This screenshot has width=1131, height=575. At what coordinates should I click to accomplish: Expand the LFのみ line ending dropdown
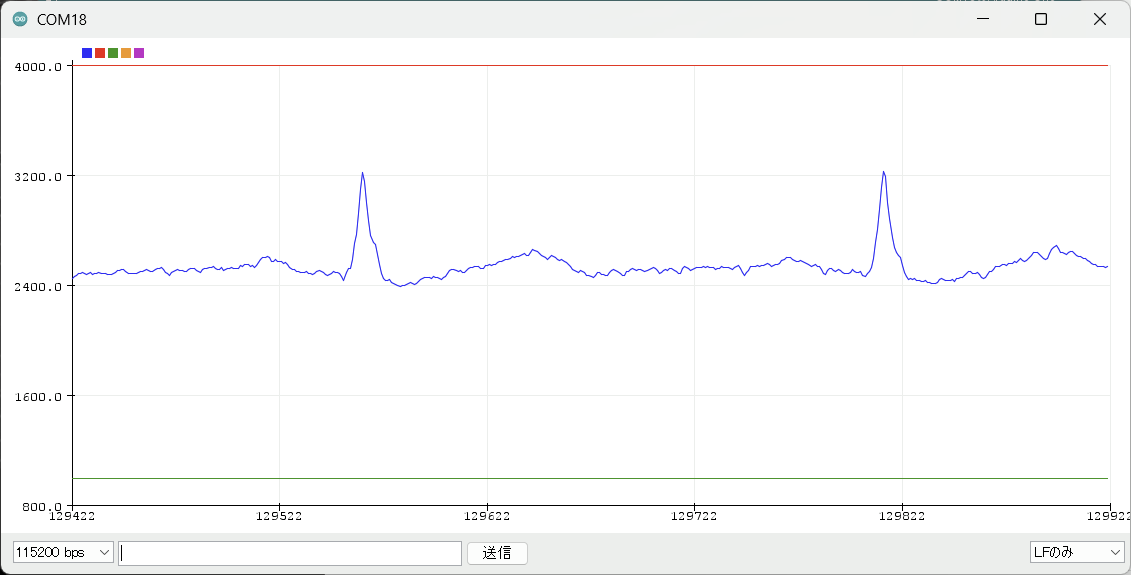coord(1077,553)
